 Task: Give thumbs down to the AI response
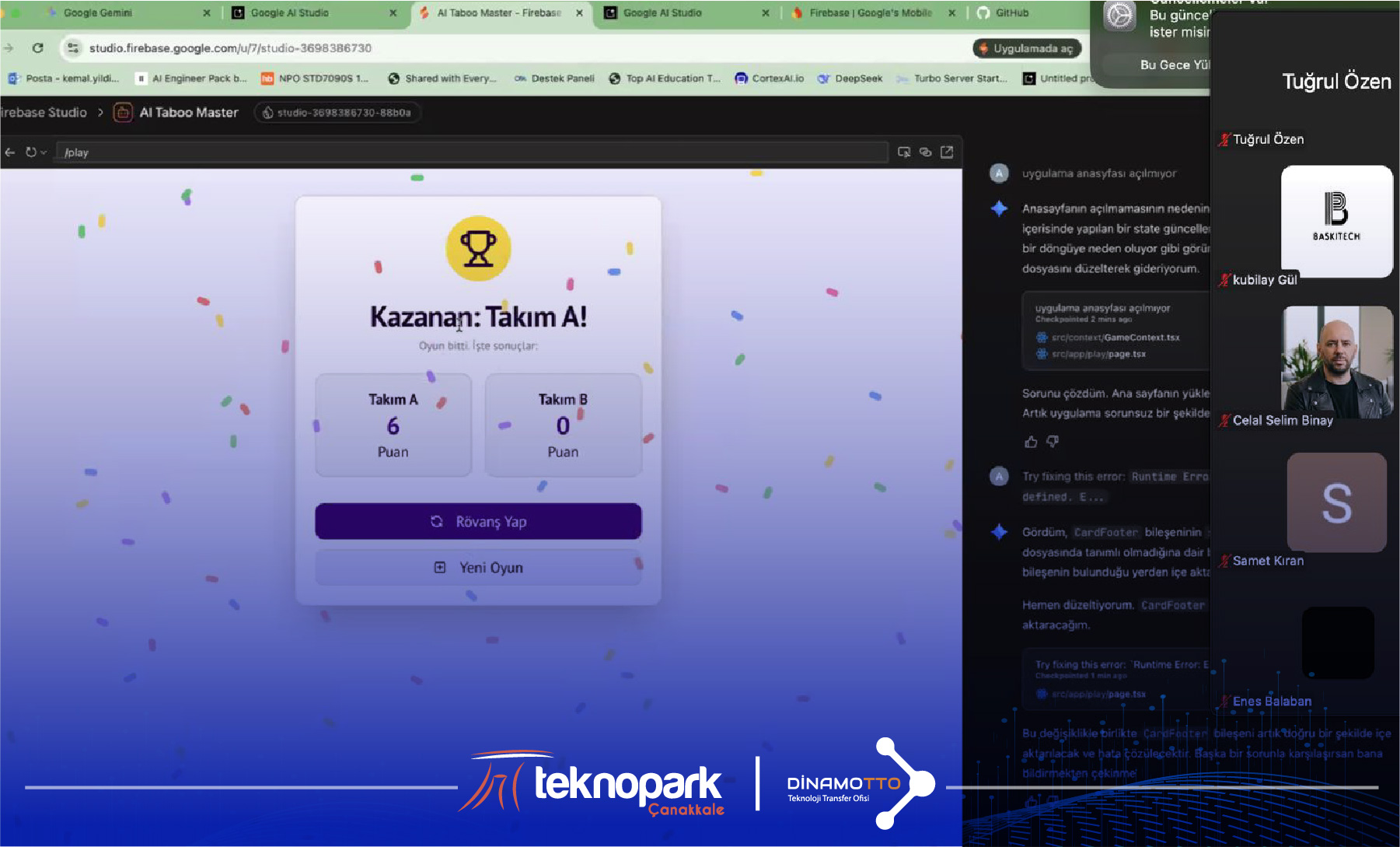[x=1053, y=442]
